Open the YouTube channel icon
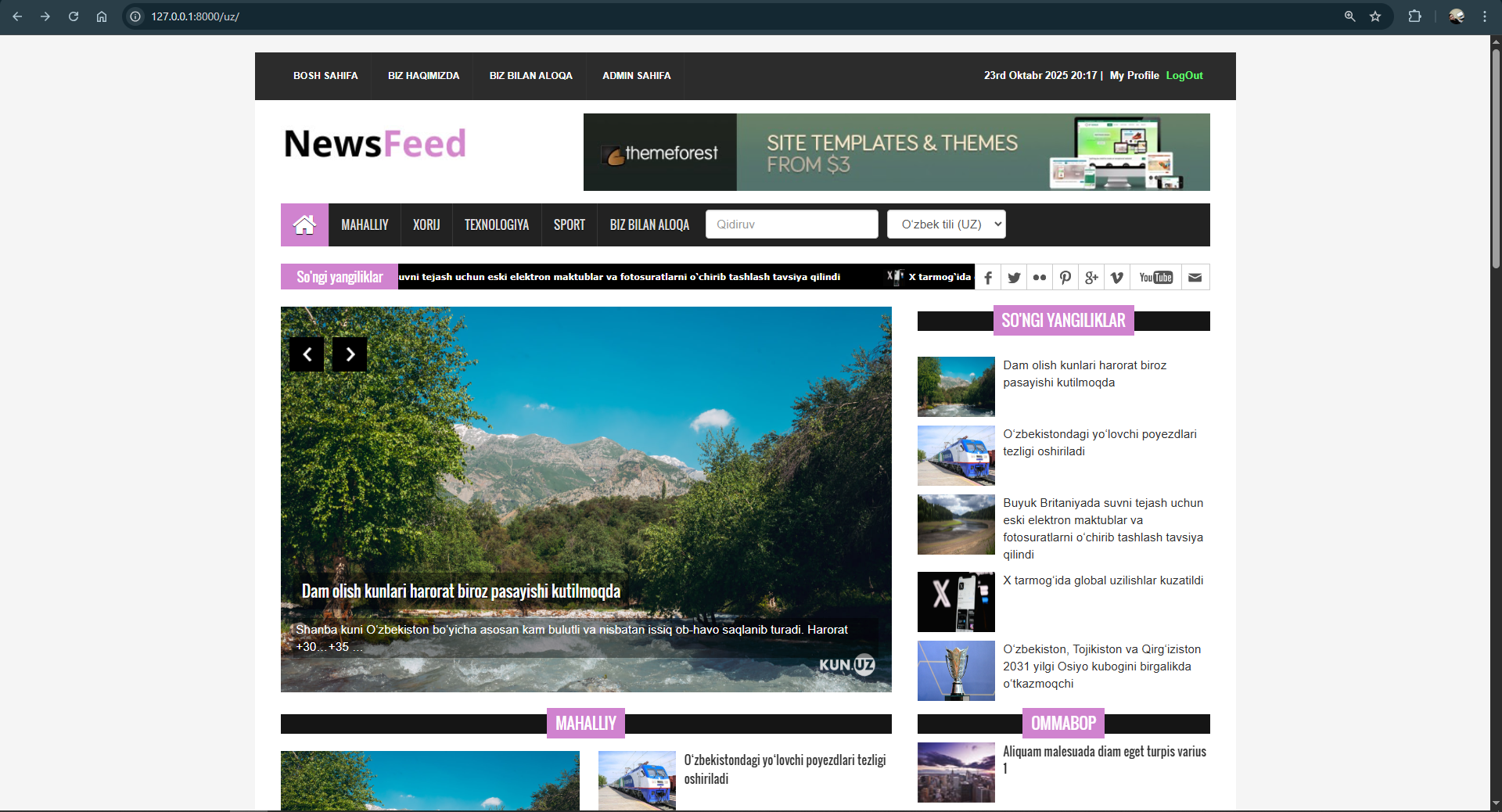1502x812 pixels. click(x=1155, y=277)
